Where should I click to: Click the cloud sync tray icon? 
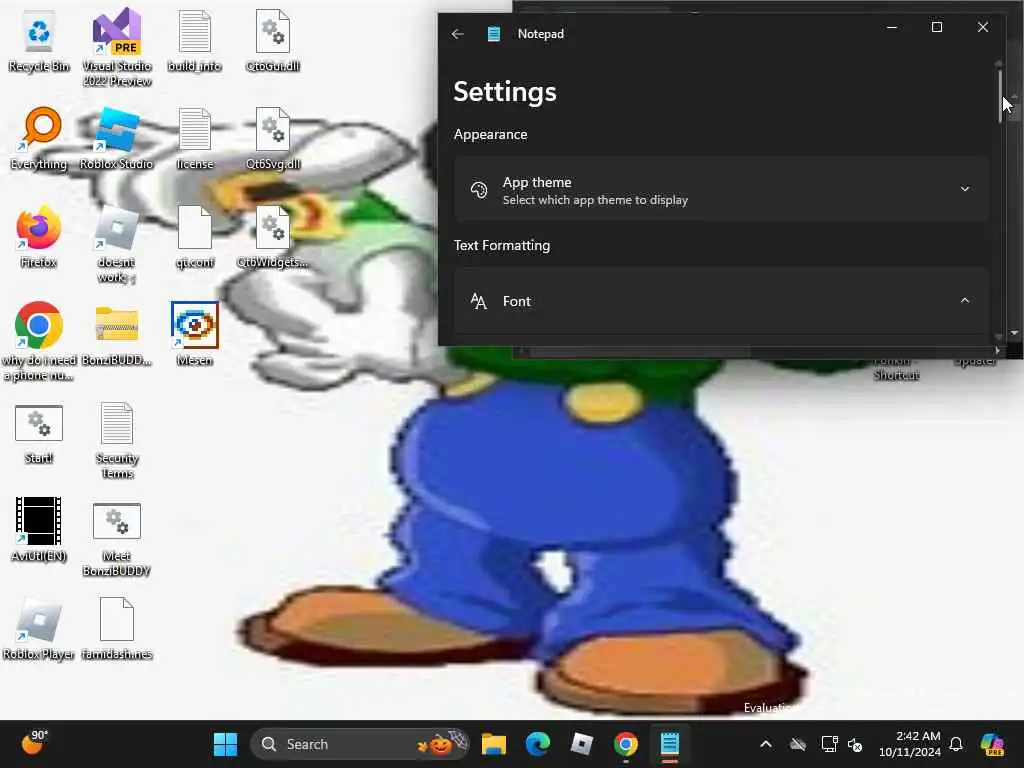point(798,744)
